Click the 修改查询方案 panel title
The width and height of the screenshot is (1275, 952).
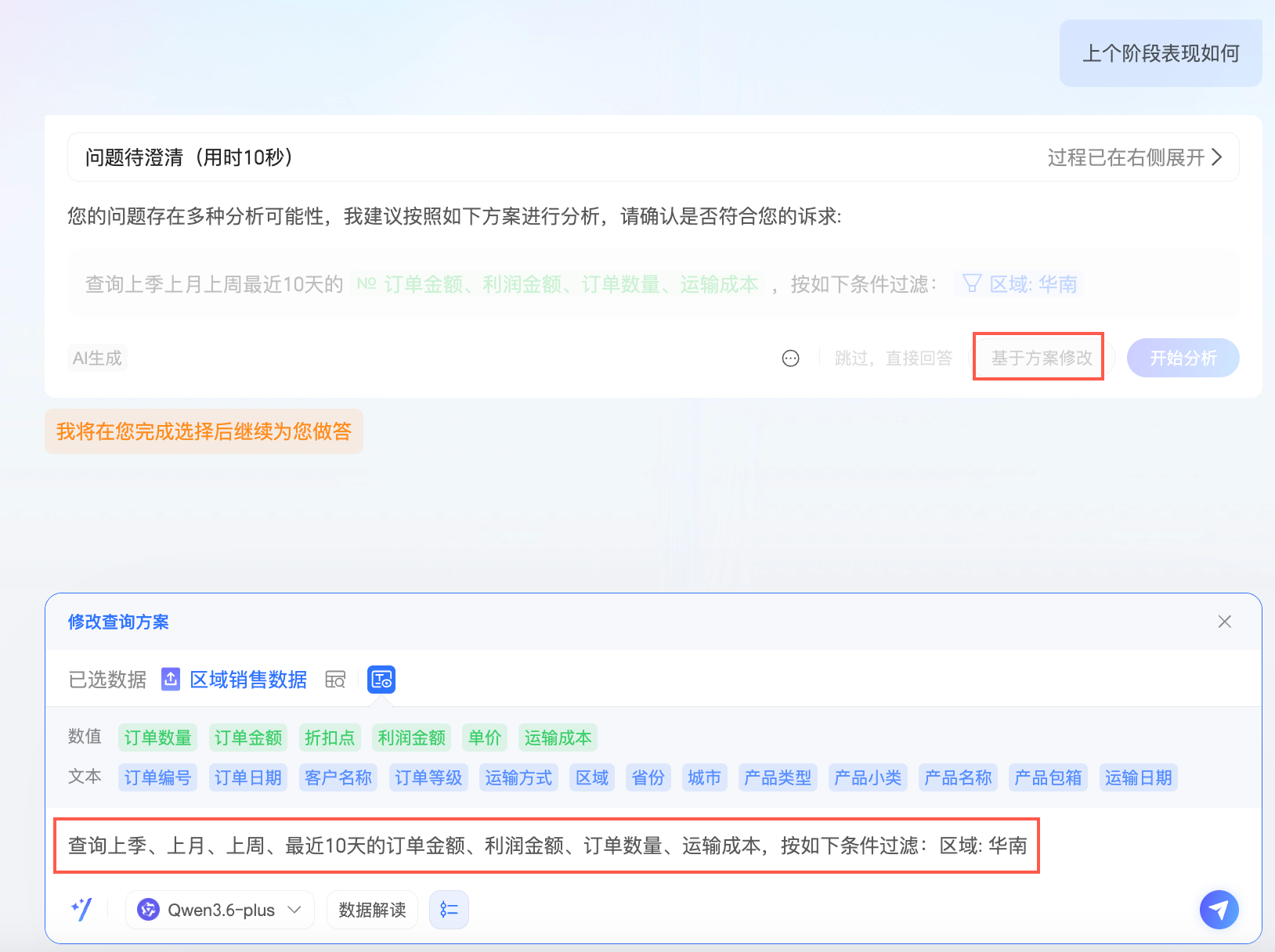(118, 622)
